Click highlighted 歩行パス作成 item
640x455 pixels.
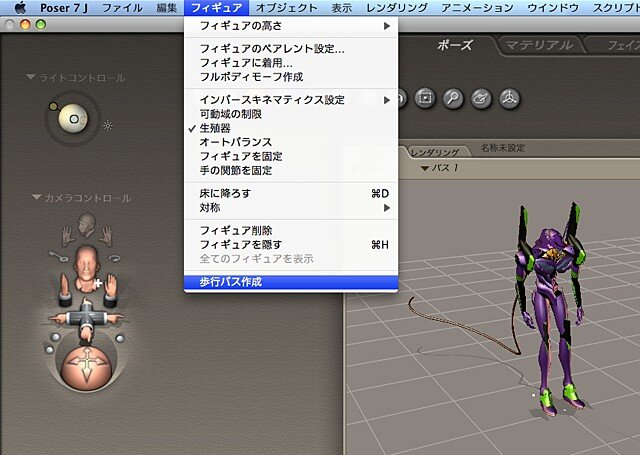pyautogui.click(x=291, y=282)
